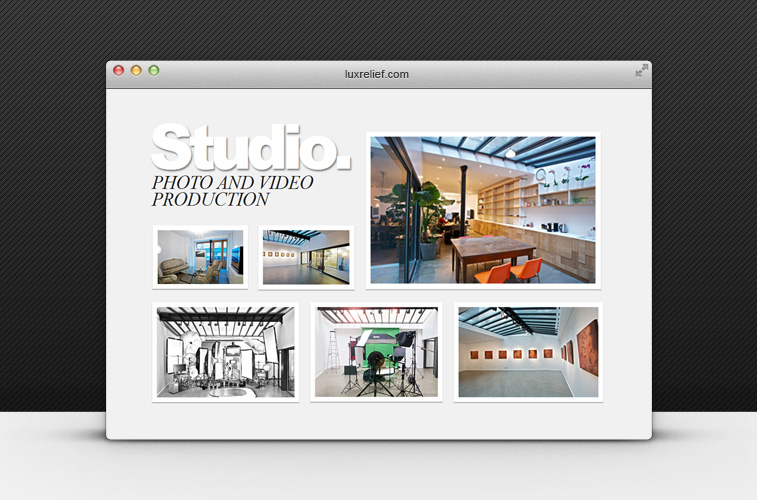
Task: Click the PHOTO AND VIDEO PRODUCTION tagline
Action: coord(232,191)
